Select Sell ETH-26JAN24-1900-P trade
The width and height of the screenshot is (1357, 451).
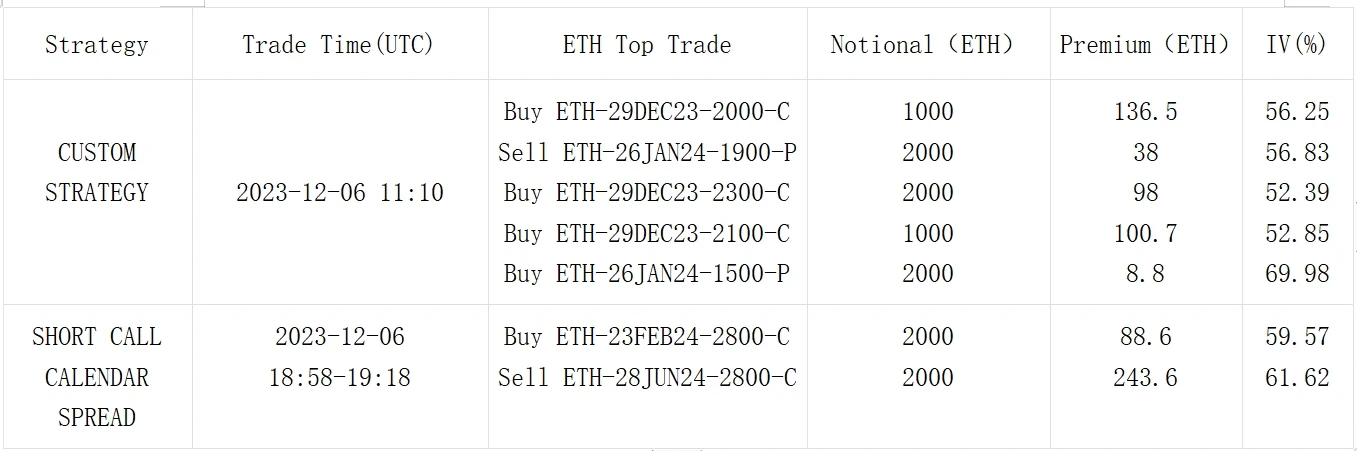[647, 153]
